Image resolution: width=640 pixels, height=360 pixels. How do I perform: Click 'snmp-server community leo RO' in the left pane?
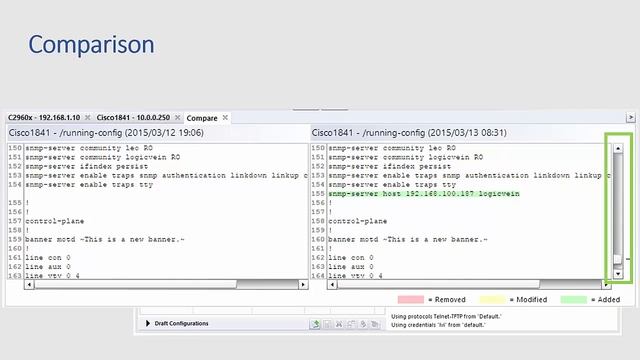(89, 148)
